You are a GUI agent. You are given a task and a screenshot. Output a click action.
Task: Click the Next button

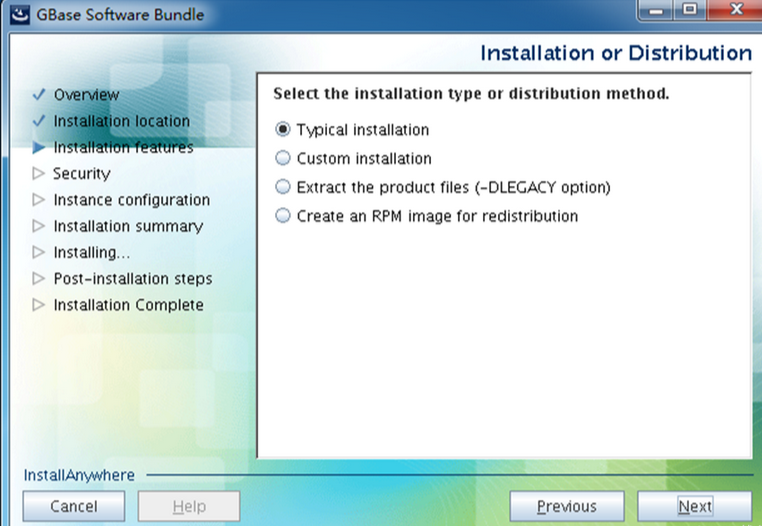click(x=694, y=506)
